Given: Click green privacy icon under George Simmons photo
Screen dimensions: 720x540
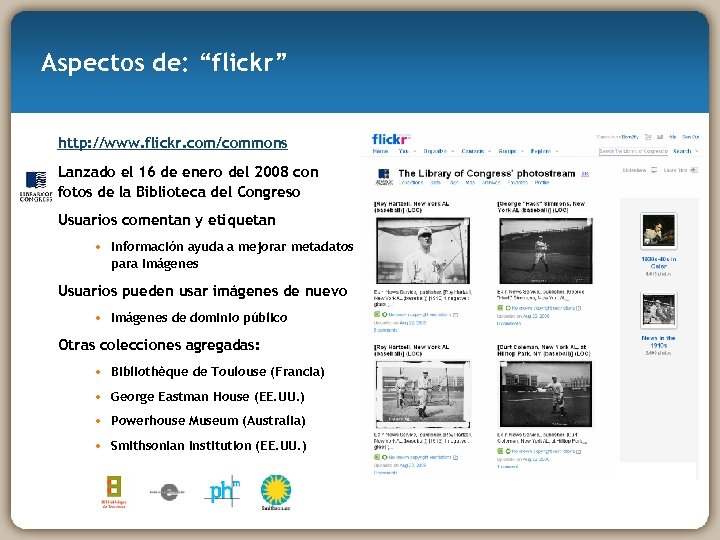Looking at the screenshot, I should (500, 308).
